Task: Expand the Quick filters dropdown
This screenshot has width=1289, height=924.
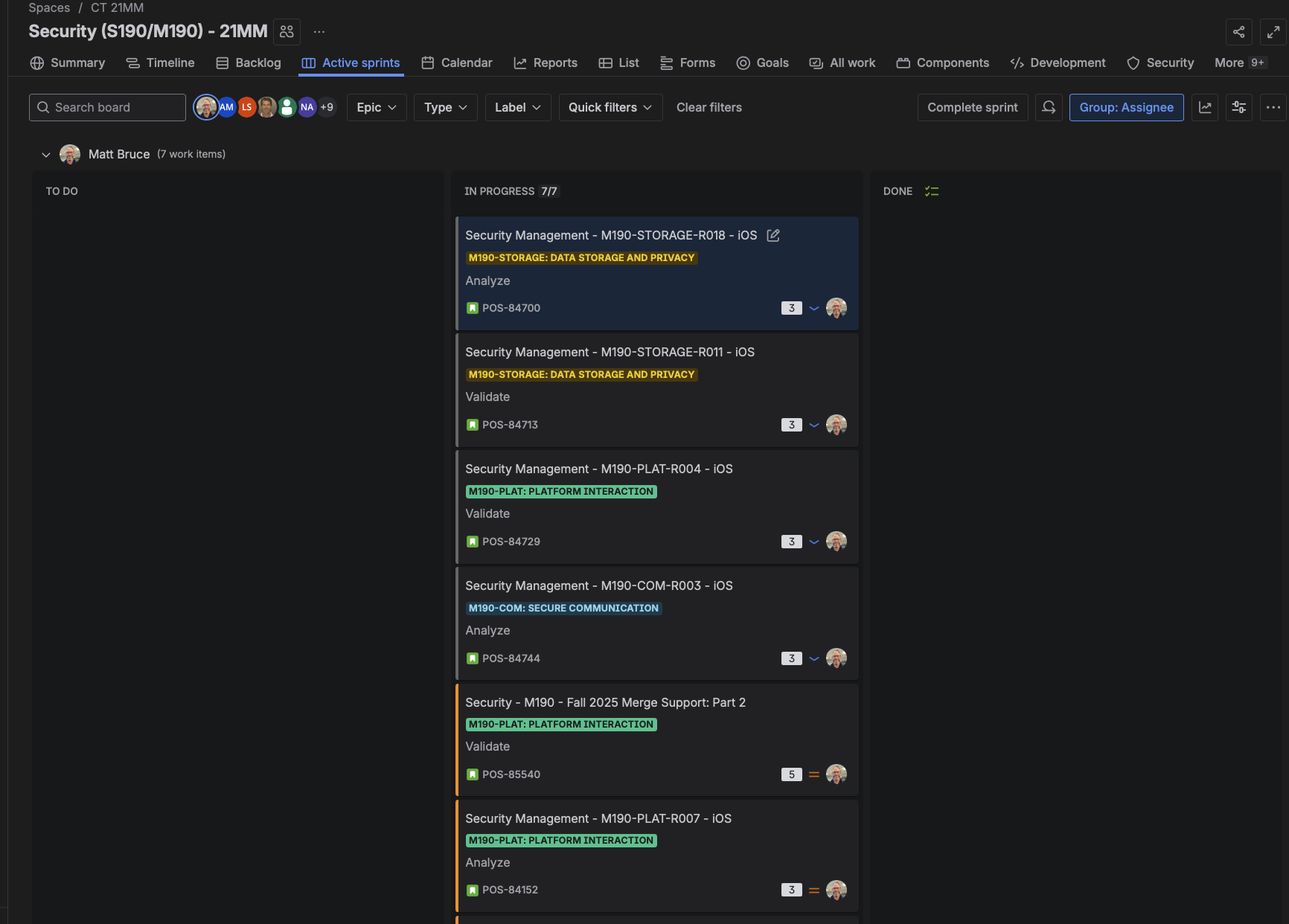Action: (610, 107)
